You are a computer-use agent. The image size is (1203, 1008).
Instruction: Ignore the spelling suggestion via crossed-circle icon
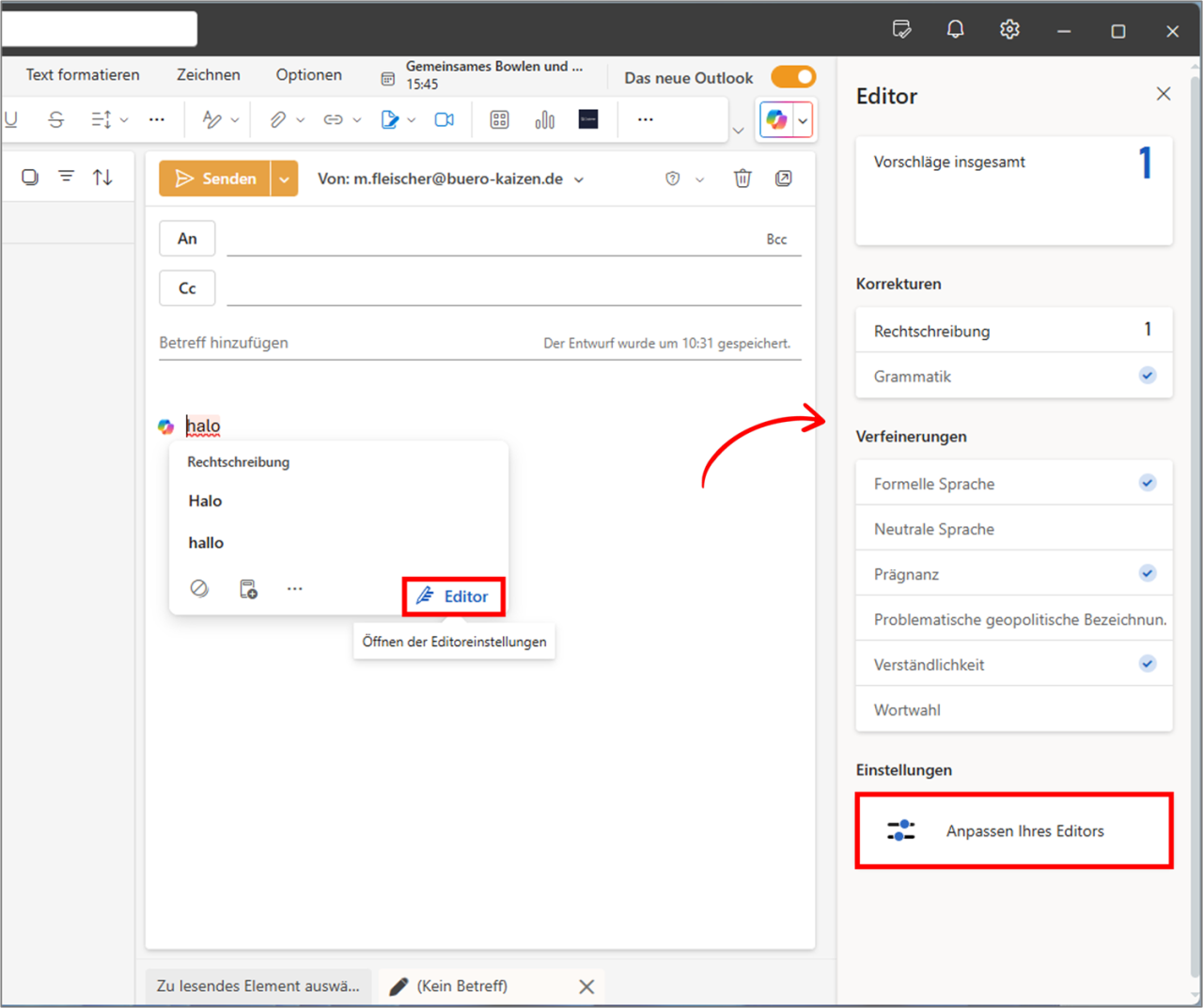[199, 588]
